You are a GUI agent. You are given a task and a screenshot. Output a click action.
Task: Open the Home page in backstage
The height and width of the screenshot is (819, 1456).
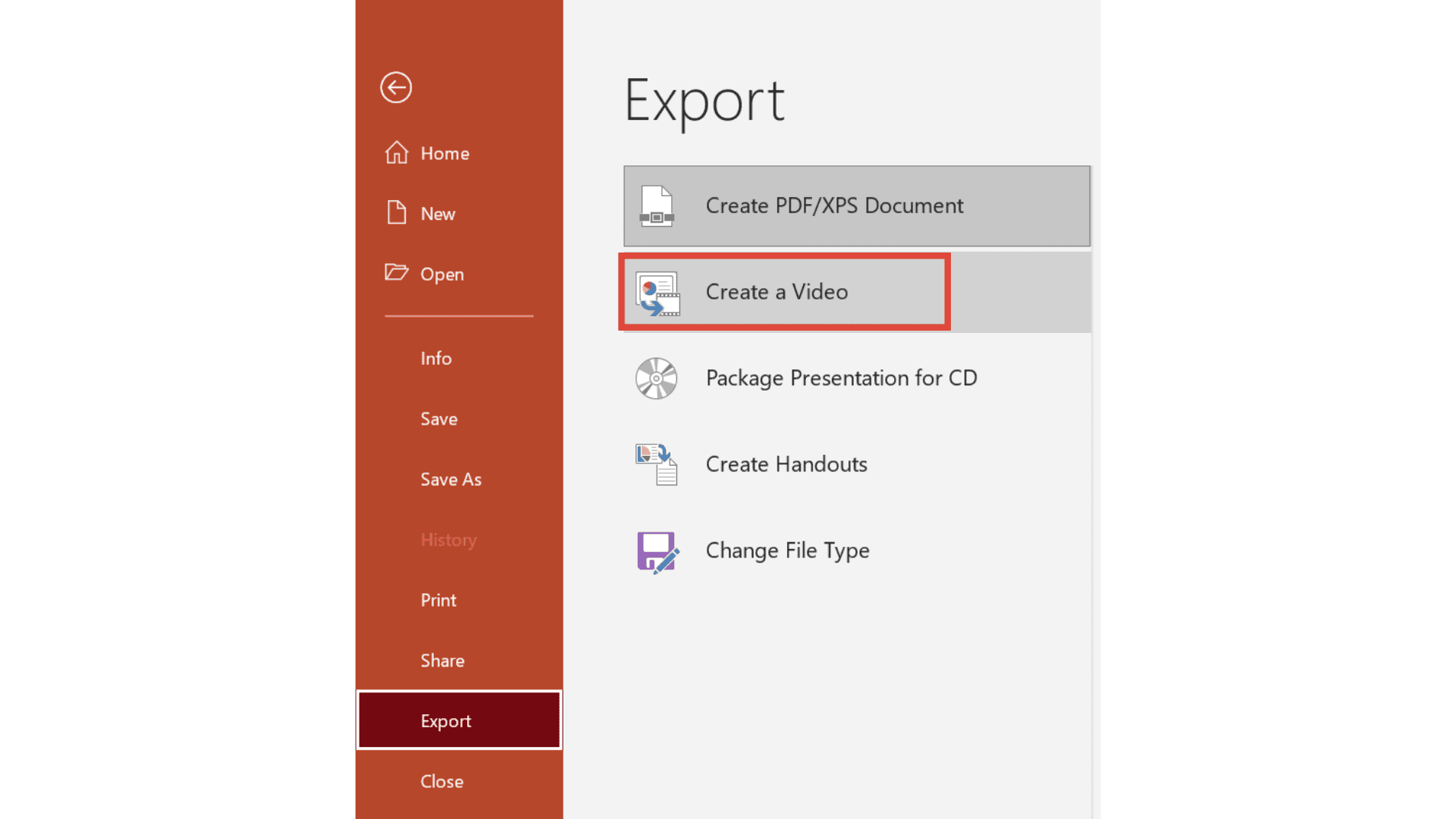pos(459,153)
